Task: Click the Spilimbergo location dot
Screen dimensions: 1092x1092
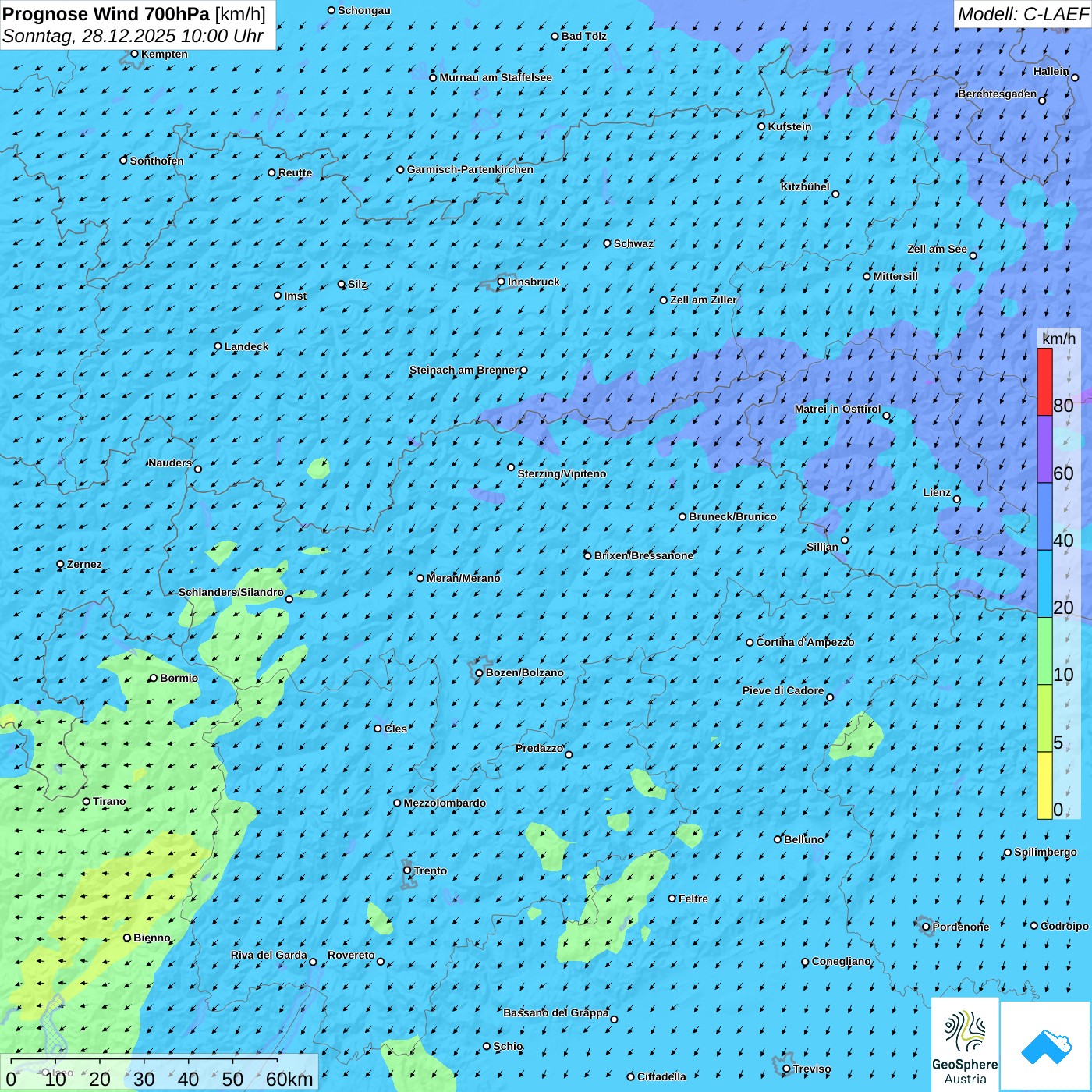Action: (1008, 853)
